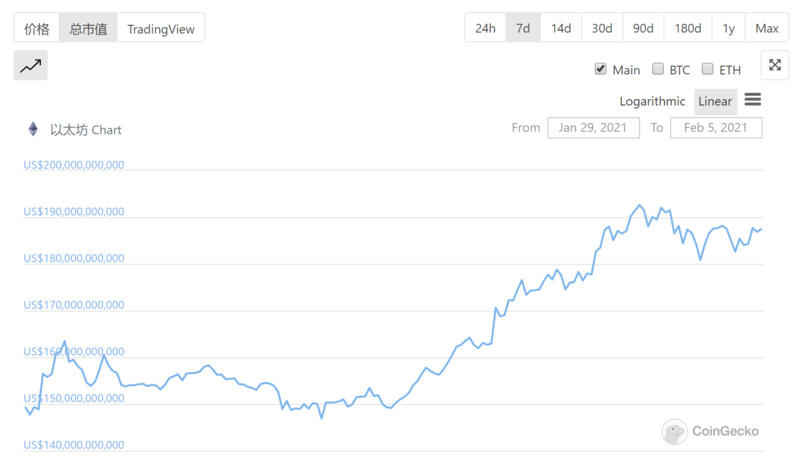Select the 1y time range
This screenshot has height=474, width=800.
729,28
